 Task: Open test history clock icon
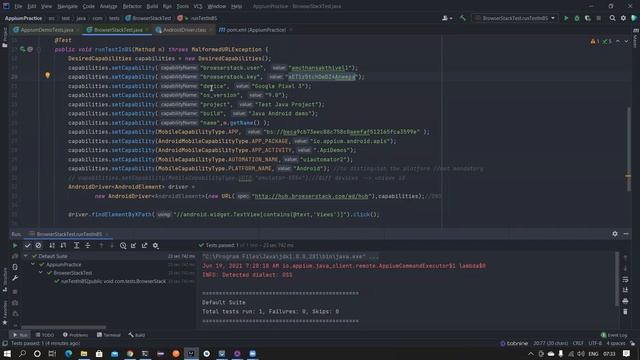click(x=123, y=246)
